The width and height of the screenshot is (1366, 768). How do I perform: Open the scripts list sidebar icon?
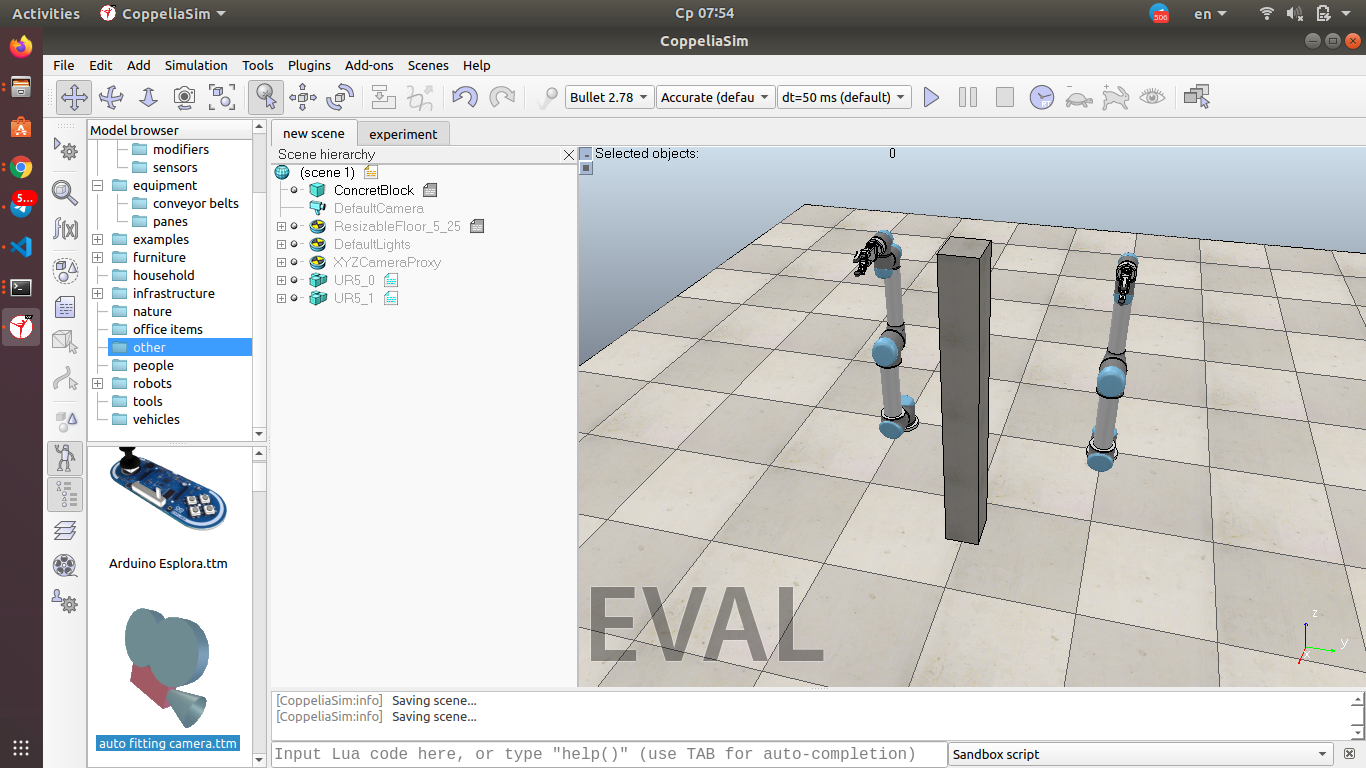pyautogui.click(x=65, y=307)
